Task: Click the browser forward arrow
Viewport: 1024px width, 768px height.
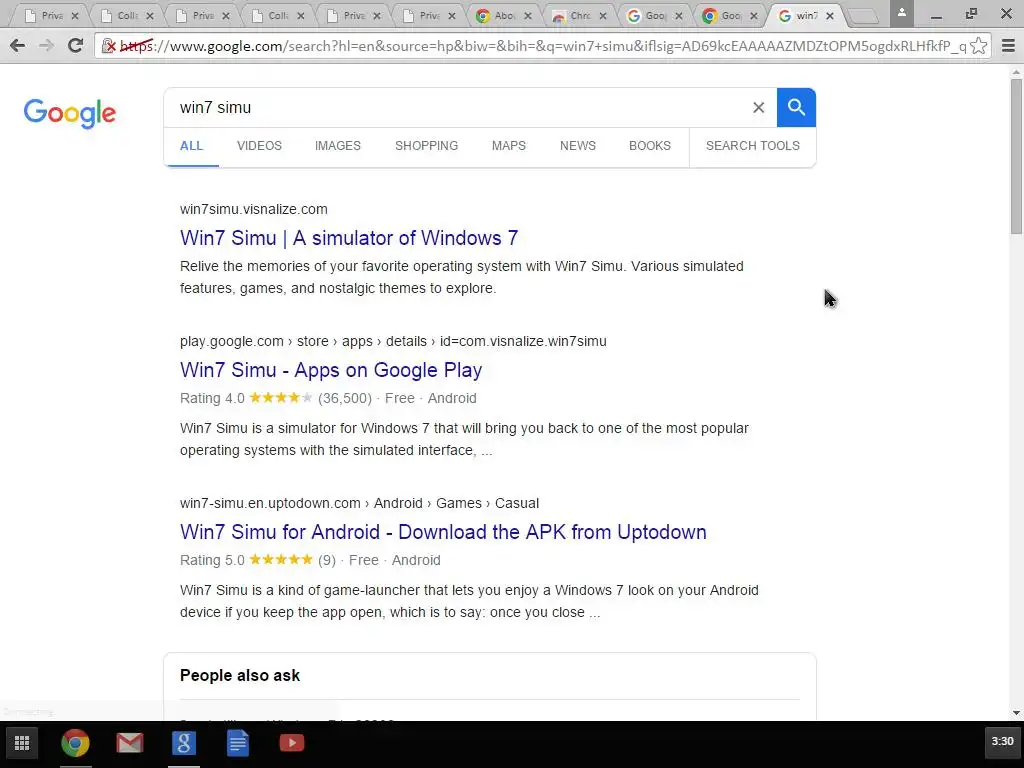Action: (x=46, y=45)
